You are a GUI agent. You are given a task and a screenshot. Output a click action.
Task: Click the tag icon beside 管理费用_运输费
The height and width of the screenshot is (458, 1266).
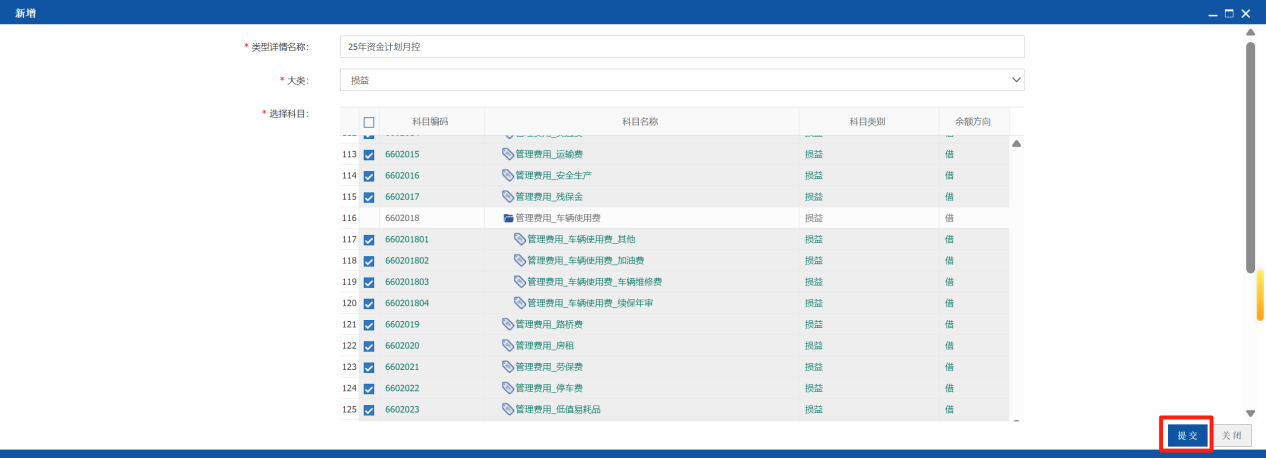click(508, 154)
